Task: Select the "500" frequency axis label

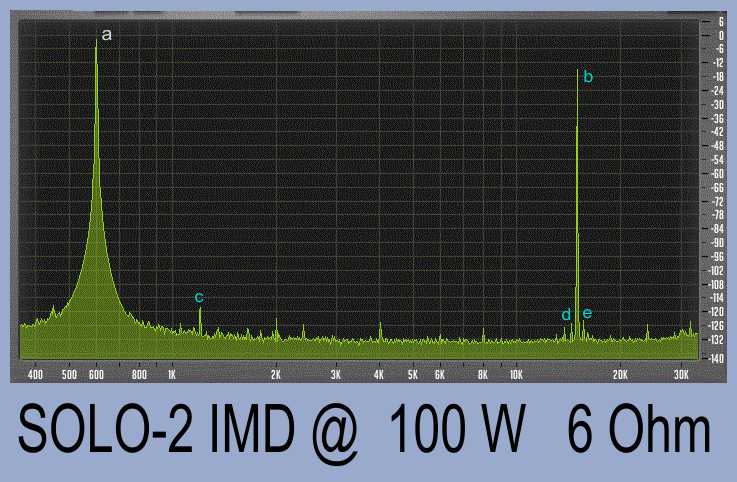Action: point(69,375)
